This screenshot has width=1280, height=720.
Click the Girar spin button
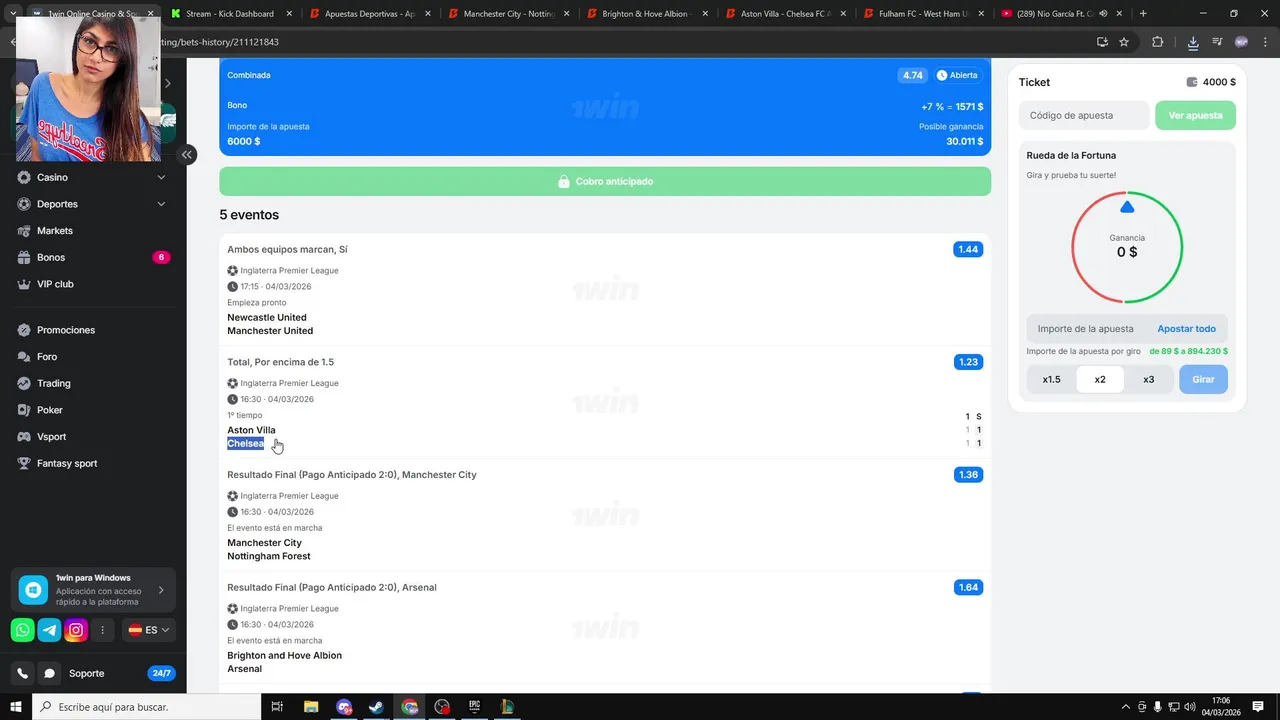1203,380
